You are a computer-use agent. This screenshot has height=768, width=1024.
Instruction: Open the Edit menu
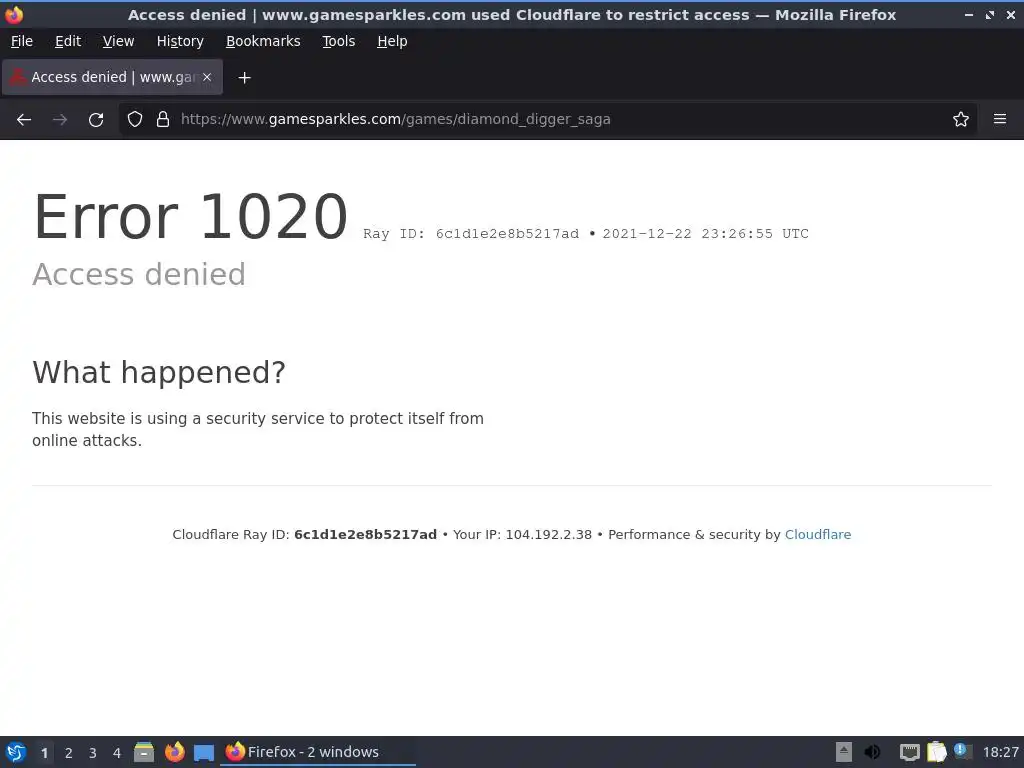pos(68,41)
